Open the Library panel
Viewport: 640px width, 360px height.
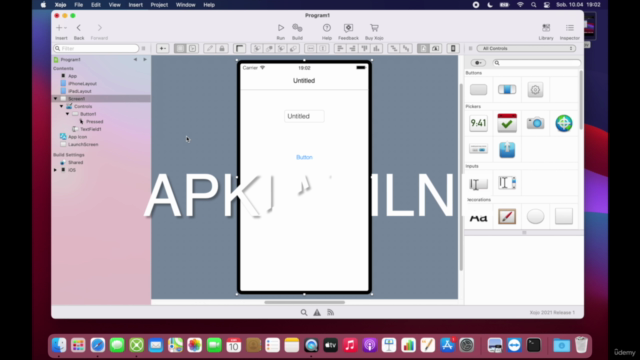pyautogui.click(x=546, y=28)
